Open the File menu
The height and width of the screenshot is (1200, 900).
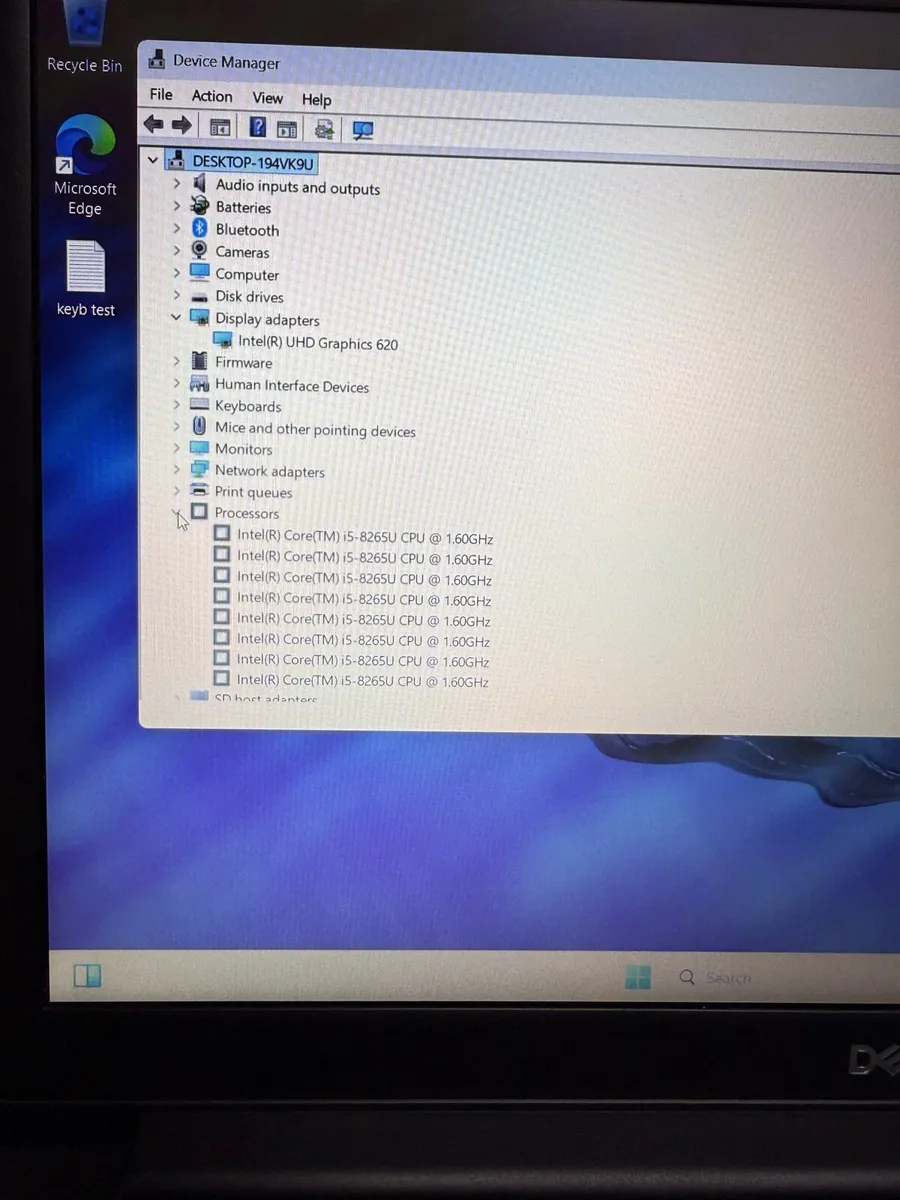click(161, 94)
